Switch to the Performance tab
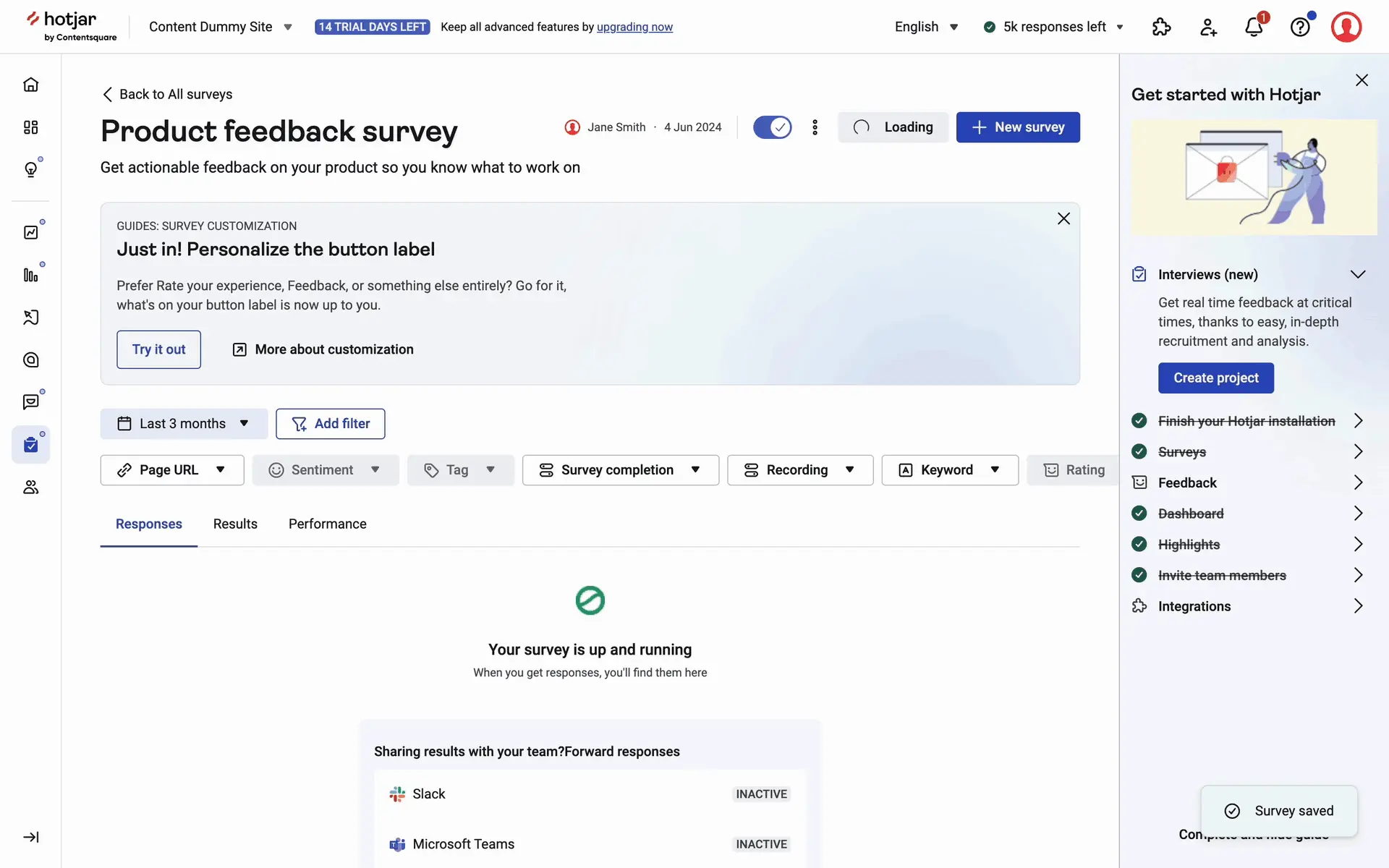Viewport: 1389px width, 868px height. [327, 524]
